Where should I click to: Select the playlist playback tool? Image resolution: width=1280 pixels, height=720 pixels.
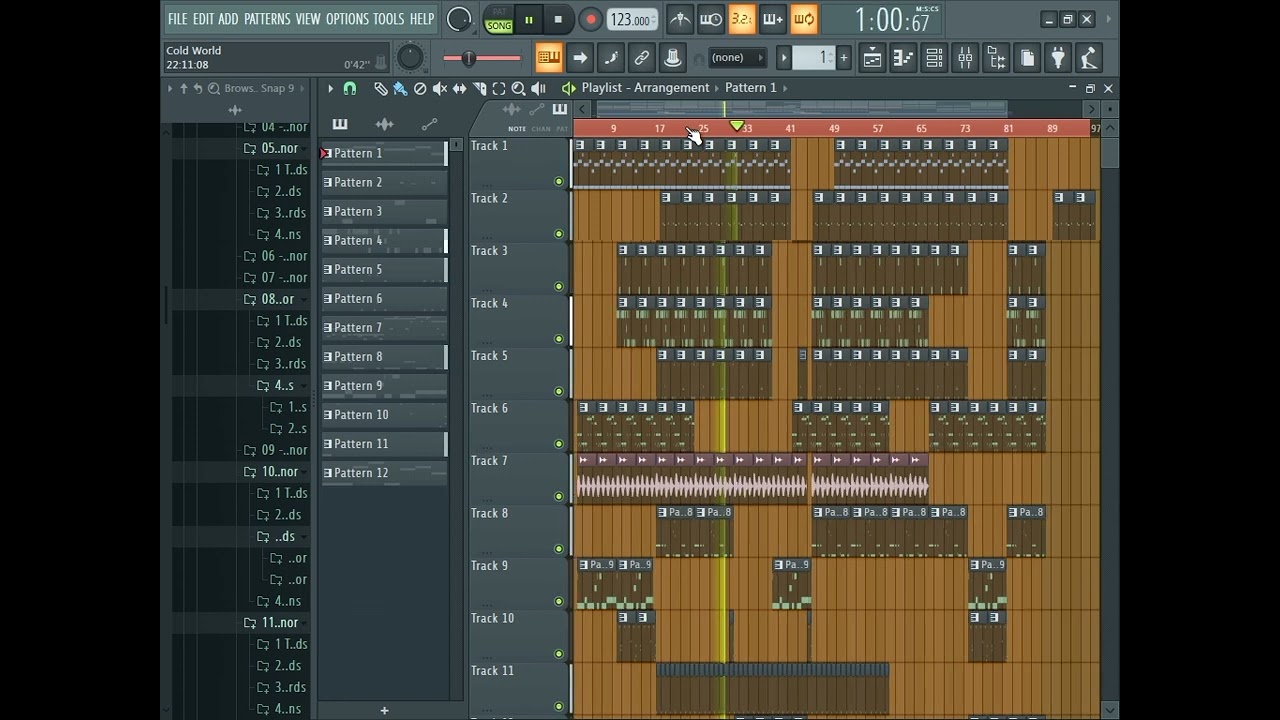coord(538,89)
